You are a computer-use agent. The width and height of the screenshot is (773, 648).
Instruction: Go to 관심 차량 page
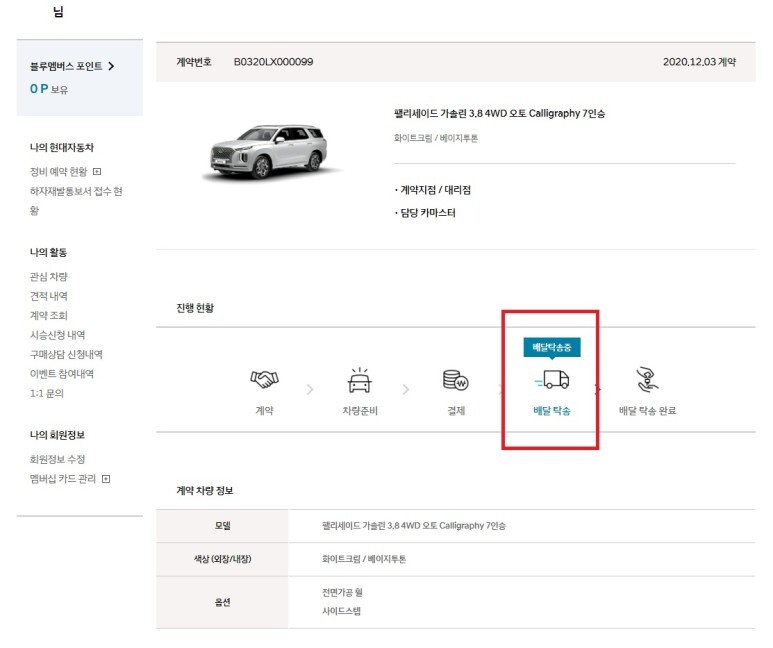(x=48, y=277)
